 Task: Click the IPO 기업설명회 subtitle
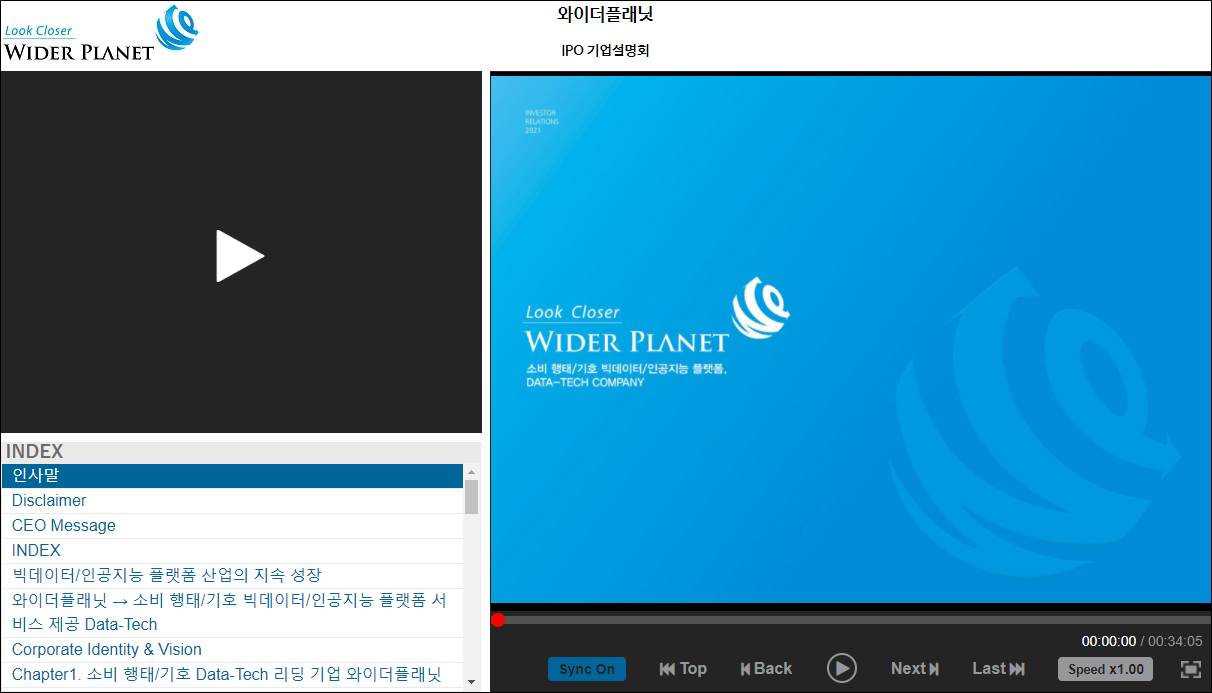tap(605, 50)
